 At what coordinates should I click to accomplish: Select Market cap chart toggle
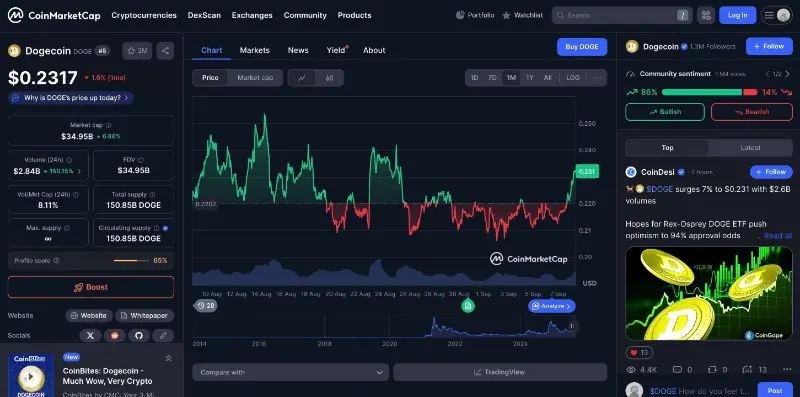(255, 78)
